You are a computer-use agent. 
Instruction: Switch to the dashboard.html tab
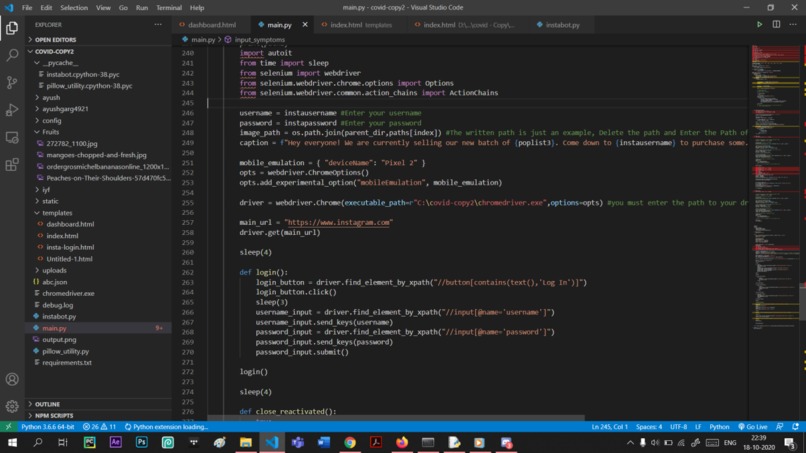pos(211,25)
